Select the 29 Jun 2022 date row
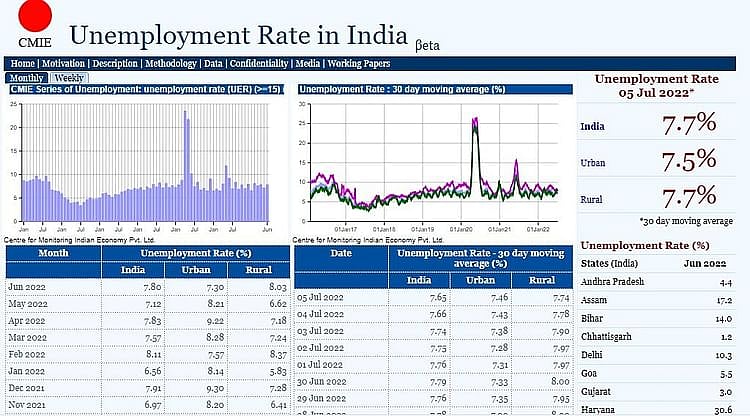 [x=433, y=398]
